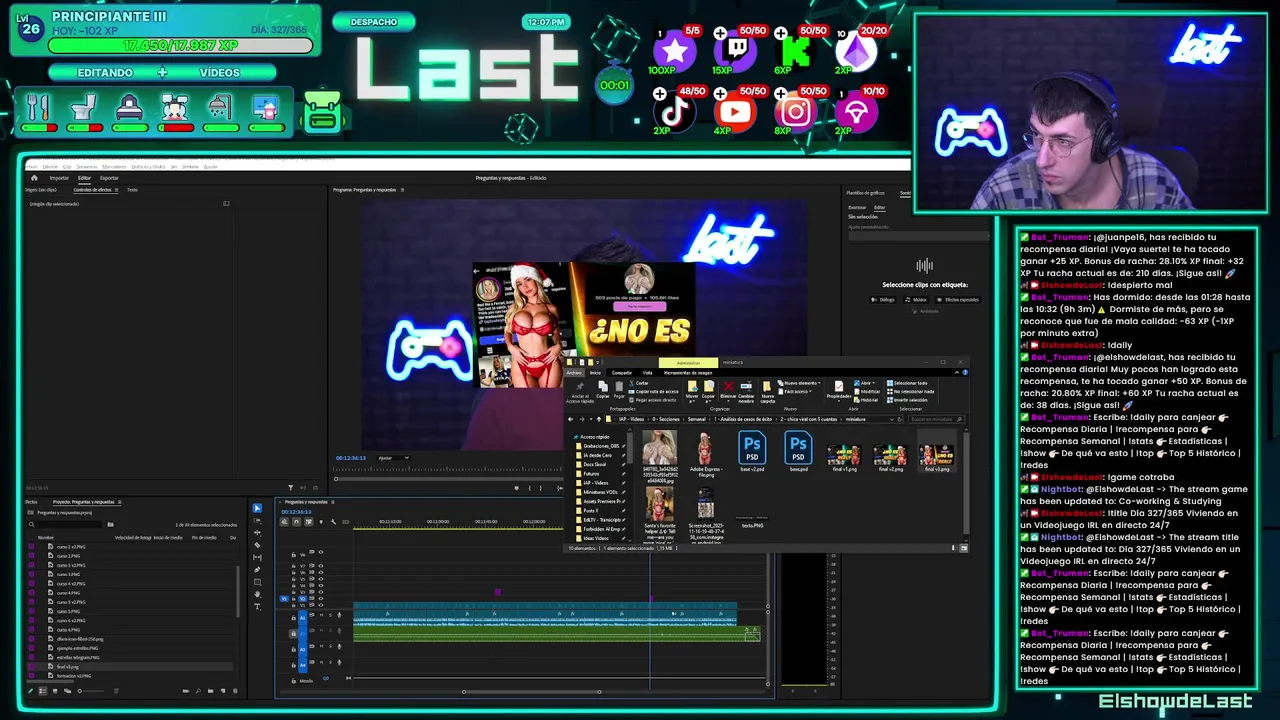Expand Abrir dropdown in Explorer ribbon
Viewport: 1280px width, 720px height.
864,383
